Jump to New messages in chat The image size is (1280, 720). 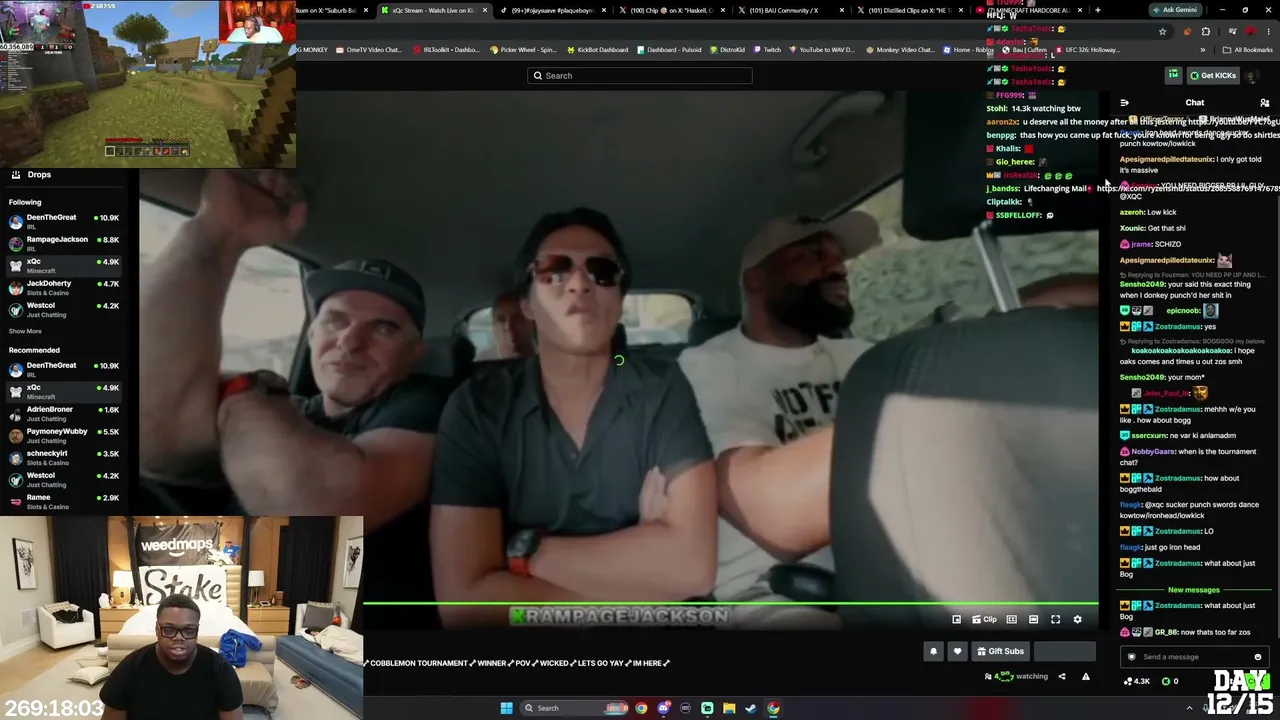tap(1194, 590)
